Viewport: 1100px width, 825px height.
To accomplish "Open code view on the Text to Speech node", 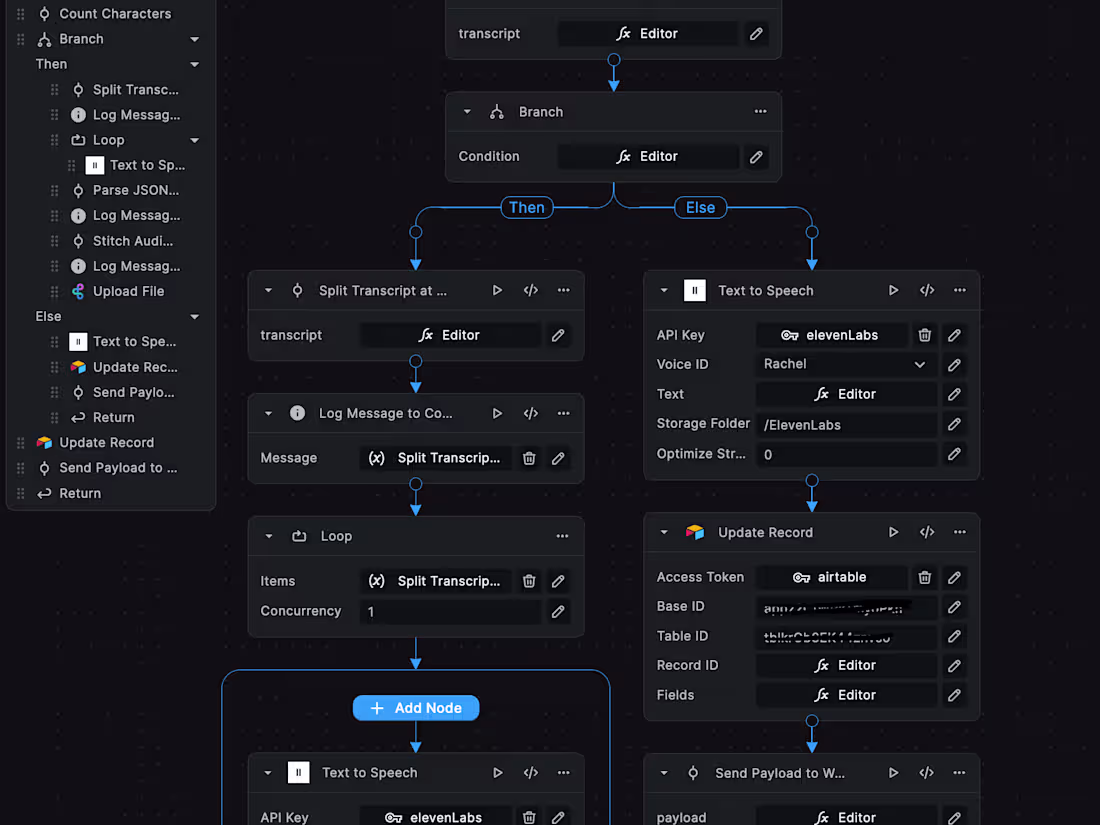I will pyautogui.click(x=926, y=290).
